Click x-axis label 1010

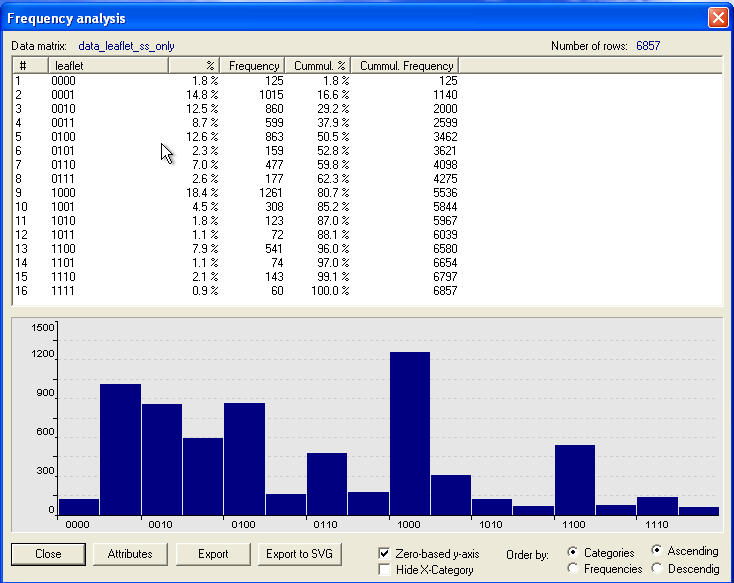click(x=491, y=524)
